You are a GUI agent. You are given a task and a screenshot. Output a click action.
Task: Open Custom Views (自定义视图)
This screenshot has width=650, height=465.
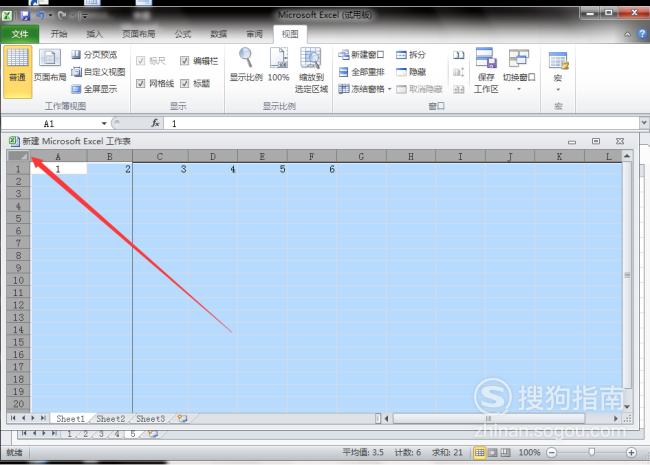[x=98, y=72]
